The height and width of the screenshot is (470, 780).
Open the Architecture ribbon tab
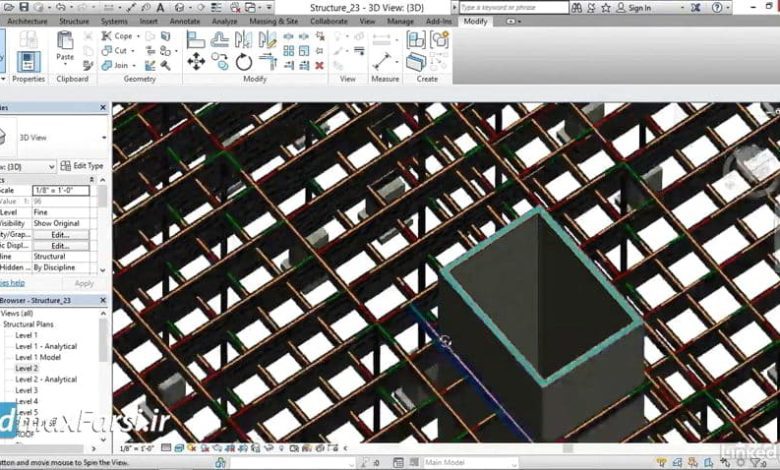[x=27, y=21]
